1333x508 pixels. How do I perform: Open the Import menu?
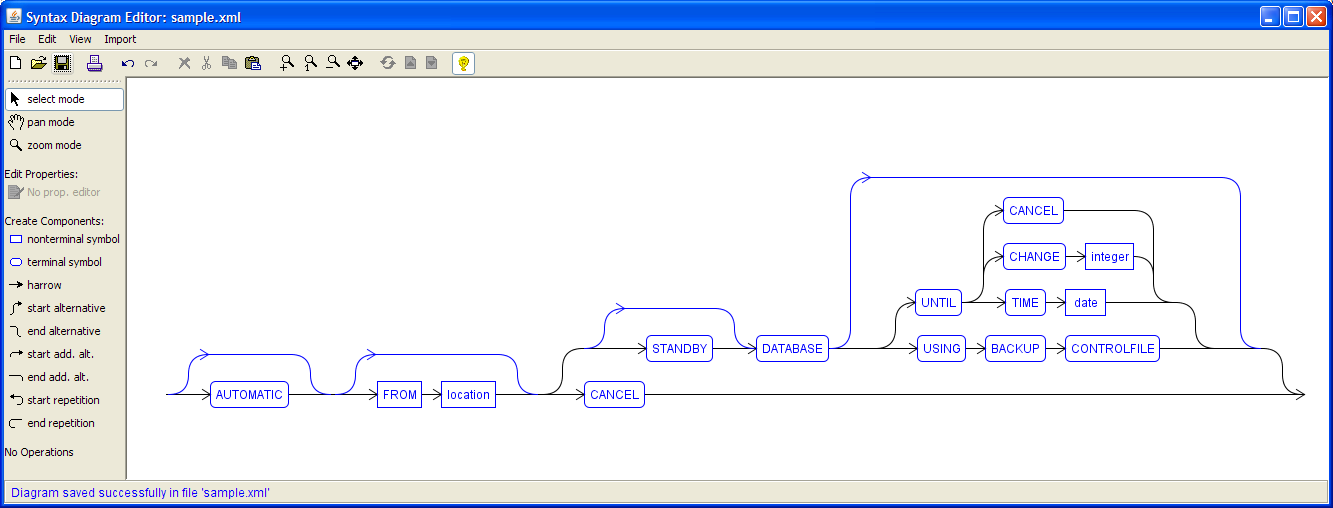coord(120,39)
